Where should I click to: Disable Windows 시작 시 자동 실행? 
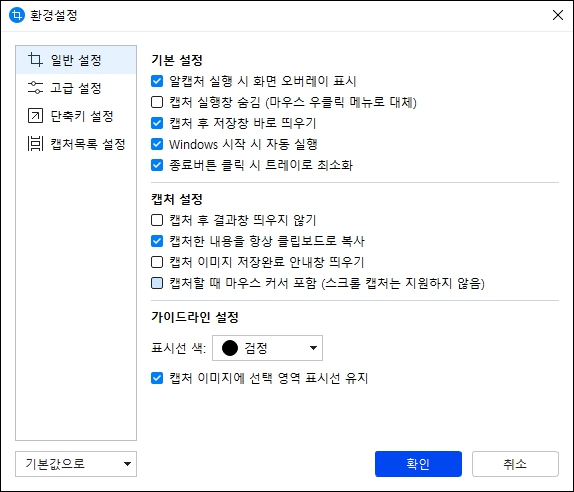(157, 144)
